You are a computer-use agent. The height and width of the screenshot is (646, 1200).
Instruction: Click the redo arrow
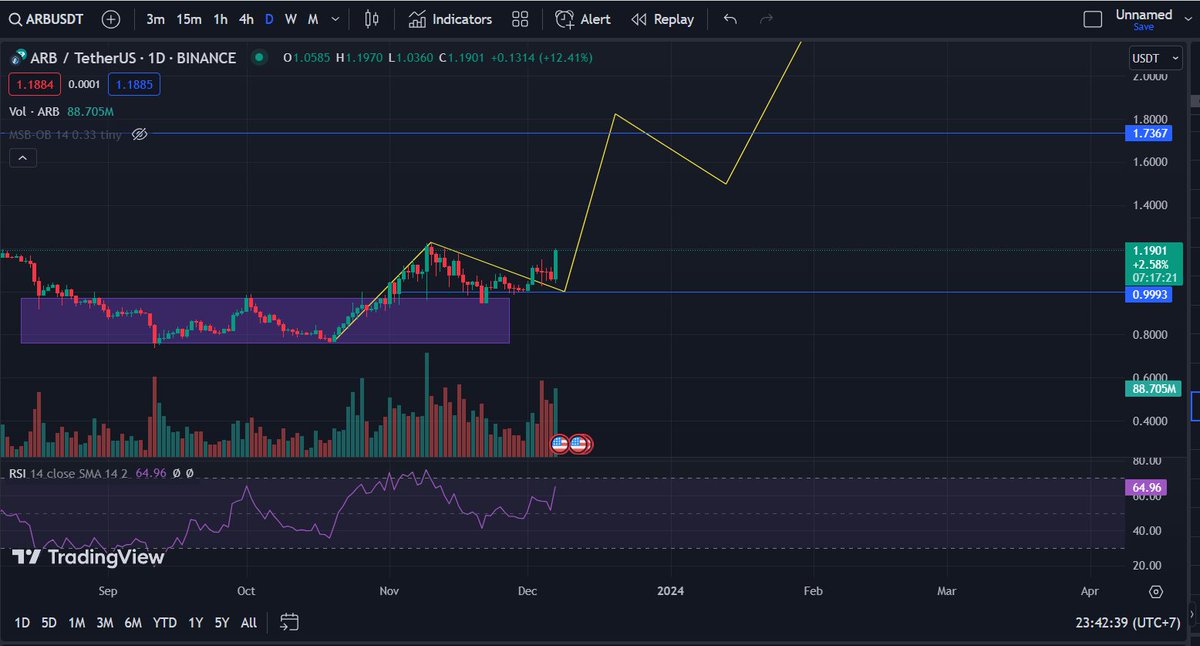coord(765,19)
